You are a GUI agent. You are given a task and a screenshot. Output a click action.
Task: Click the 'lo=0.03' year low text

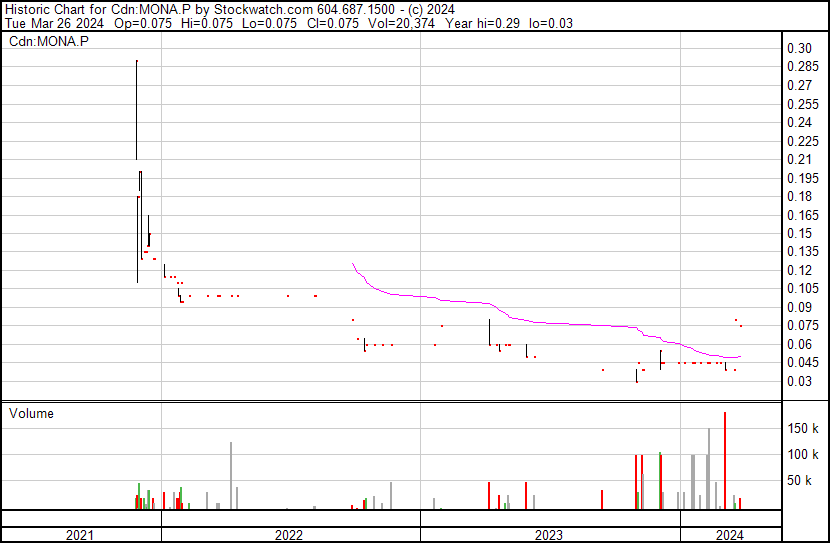click(x=551, y=23)
